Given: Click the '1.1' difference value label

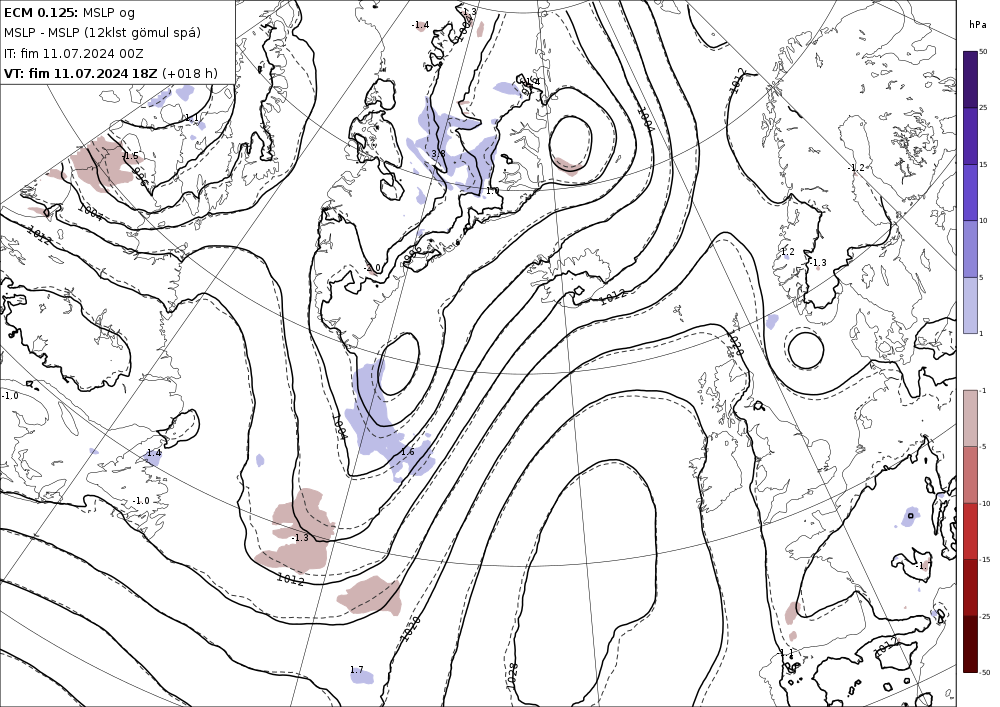Looking at the screenshot, I should (191, 118).
